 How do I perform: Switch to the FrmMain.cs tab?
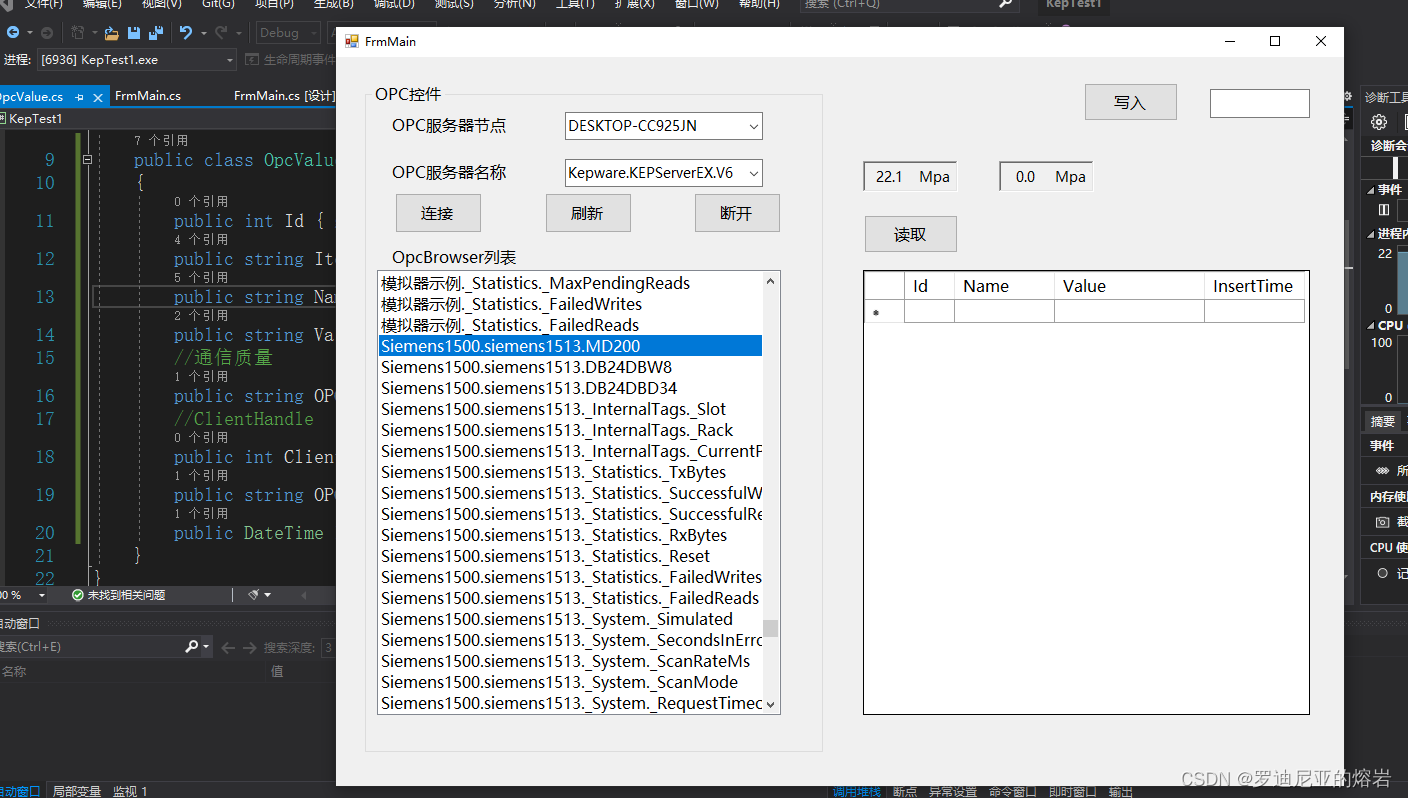148,96
